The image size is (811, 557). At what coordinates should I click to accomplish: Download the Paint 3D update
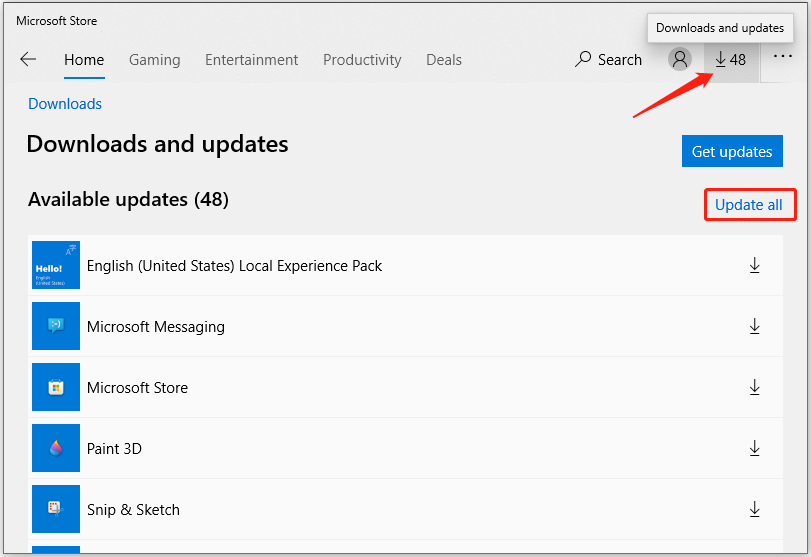click(755, 449)
